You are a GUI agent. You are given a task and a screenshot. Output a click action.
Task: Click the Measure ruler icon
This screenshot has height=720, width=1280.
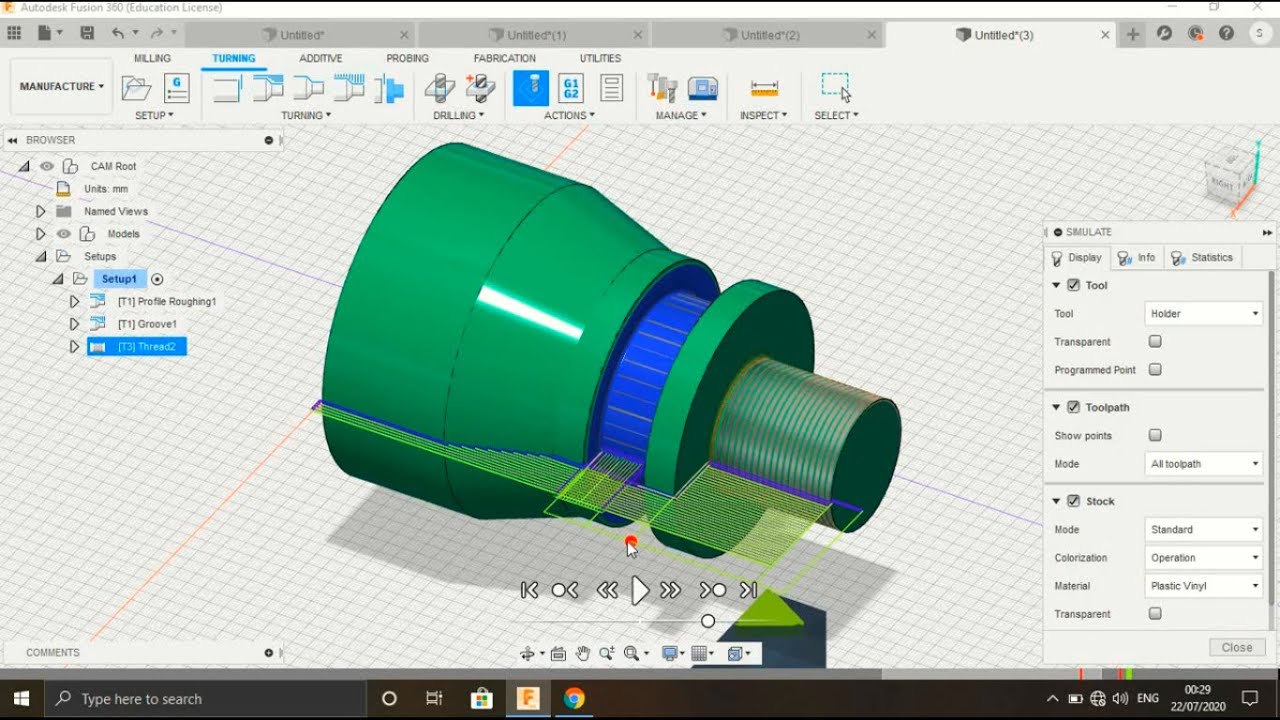(x=764, y=88)
